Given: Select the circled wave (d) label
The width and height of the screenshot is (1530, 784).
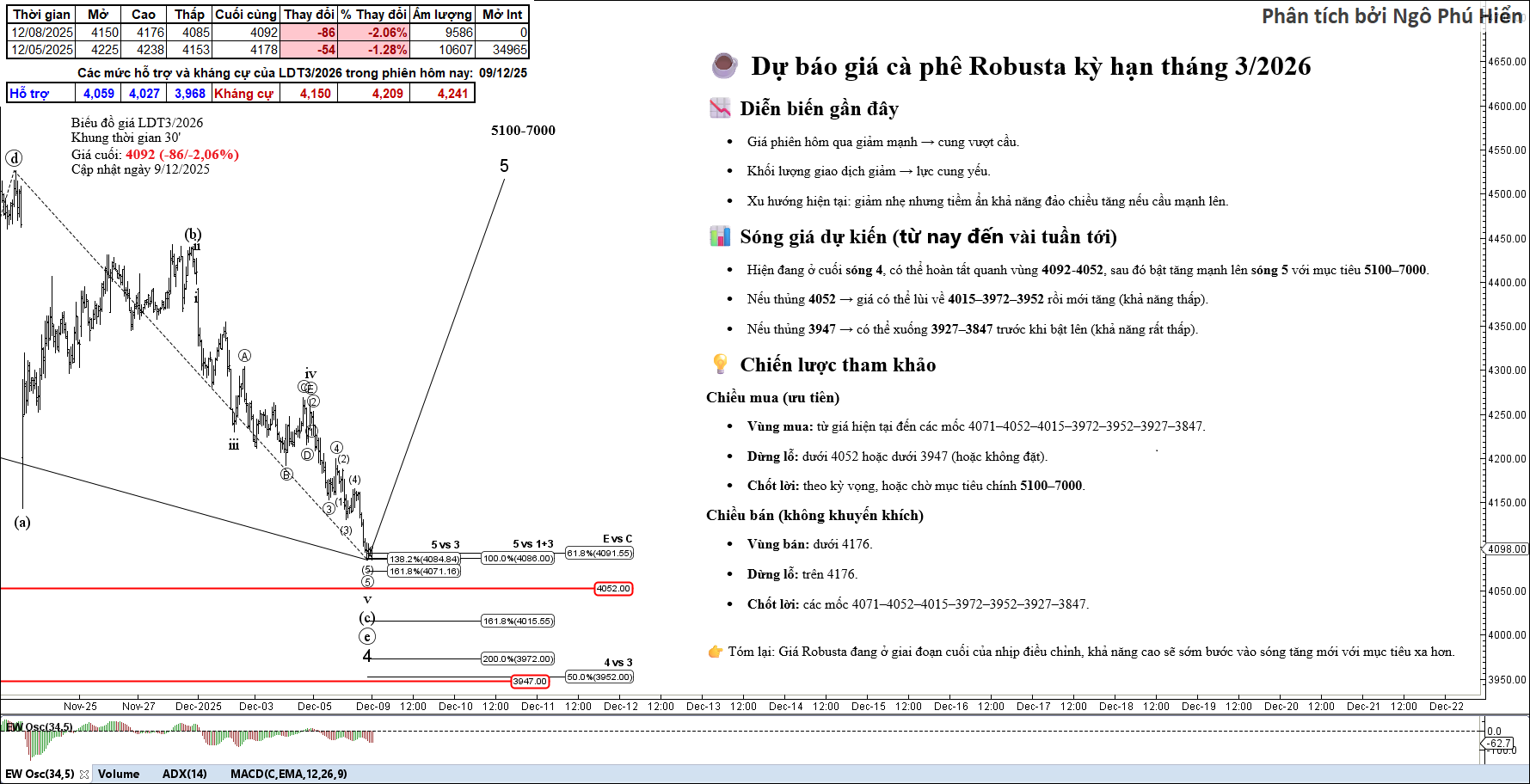Looking at the screenshot, I should point(14,158).
